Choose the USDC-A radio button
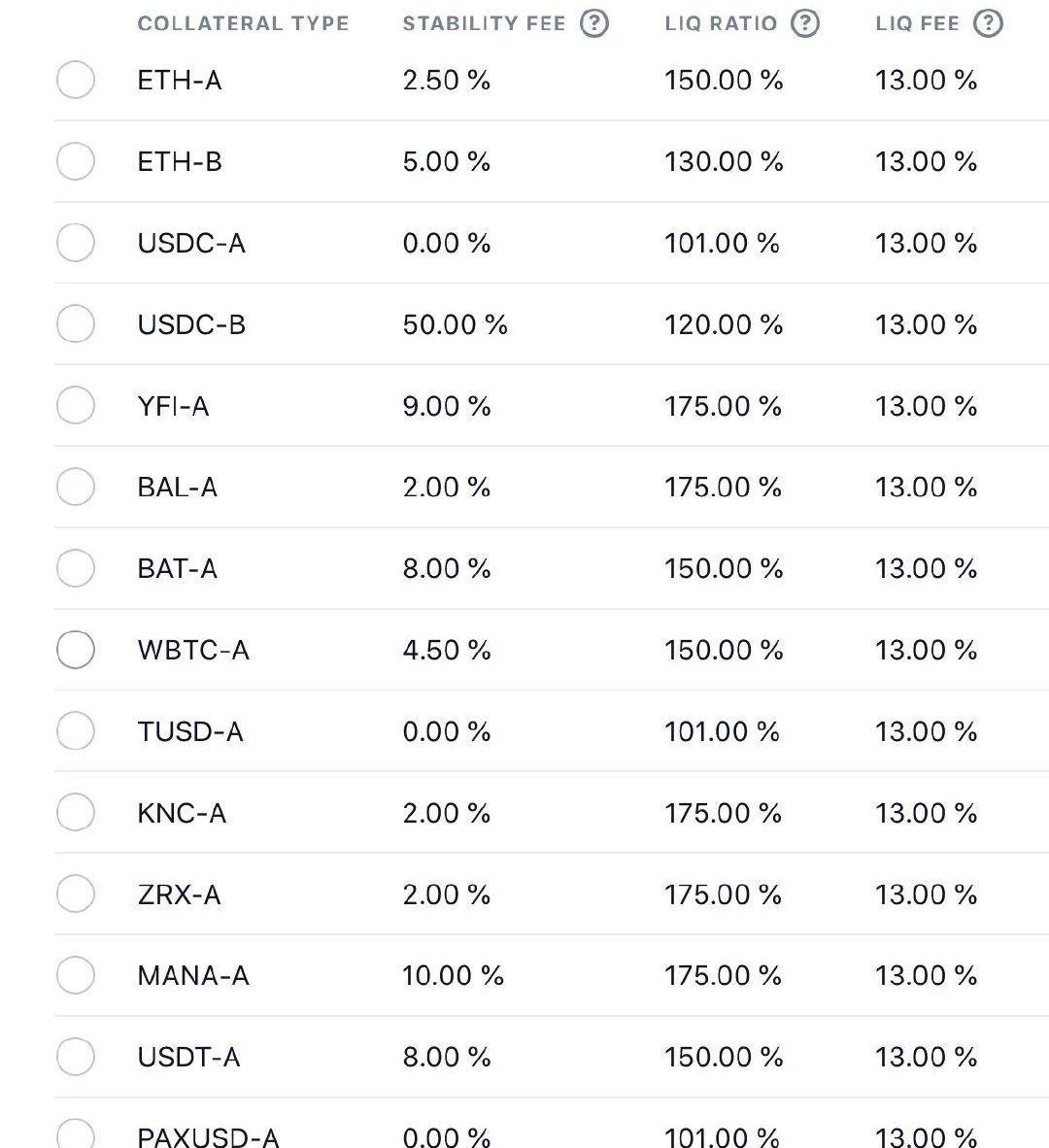 [x=76, y=243]
